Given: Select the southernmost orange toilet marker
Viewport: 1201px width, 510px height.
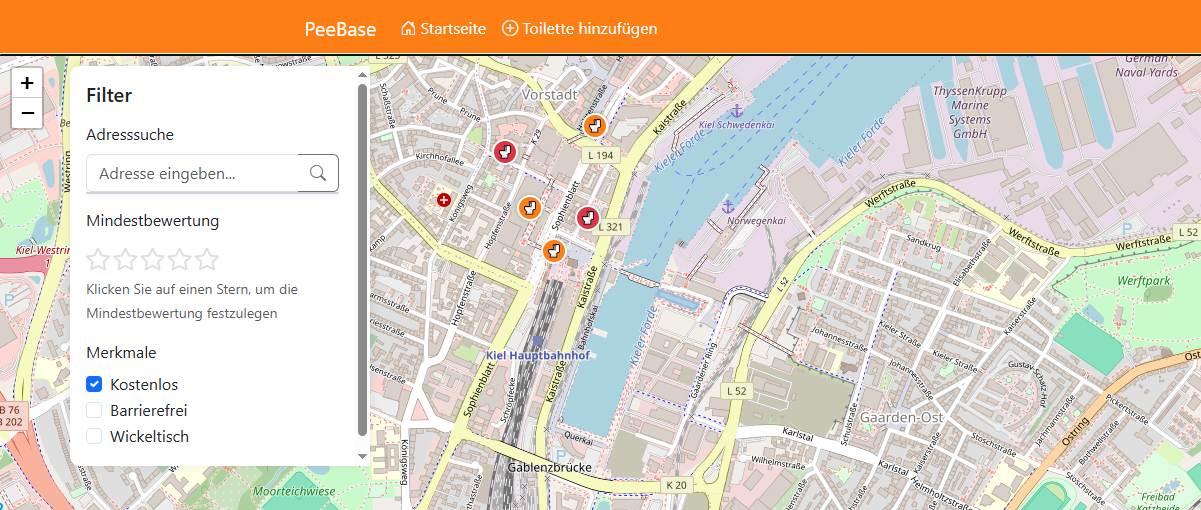Looking at the screenshot, I should (554, 250).
